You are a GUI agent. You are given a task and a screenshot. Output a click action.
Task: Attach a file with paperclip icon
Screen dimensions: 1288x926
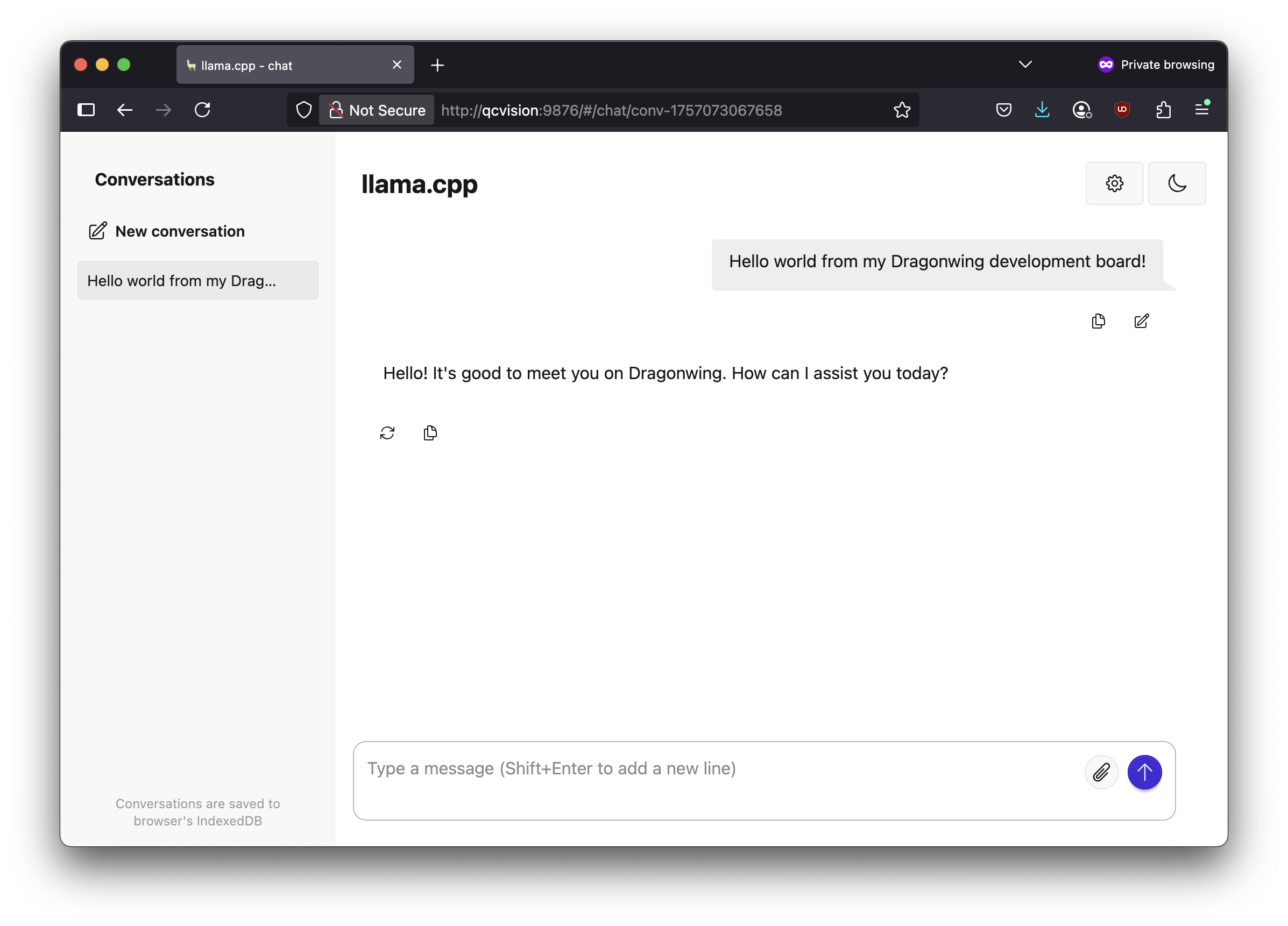click(x=1101, y=772)
